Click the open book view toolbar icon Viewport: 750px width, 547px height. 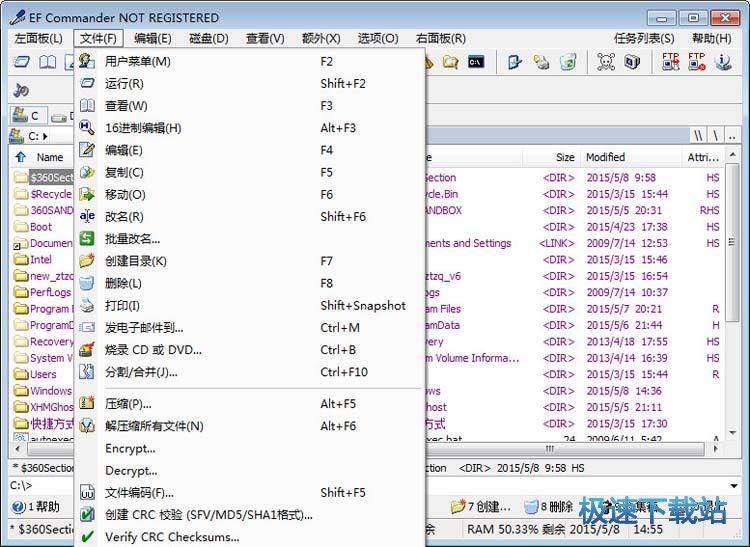[46, 62]
